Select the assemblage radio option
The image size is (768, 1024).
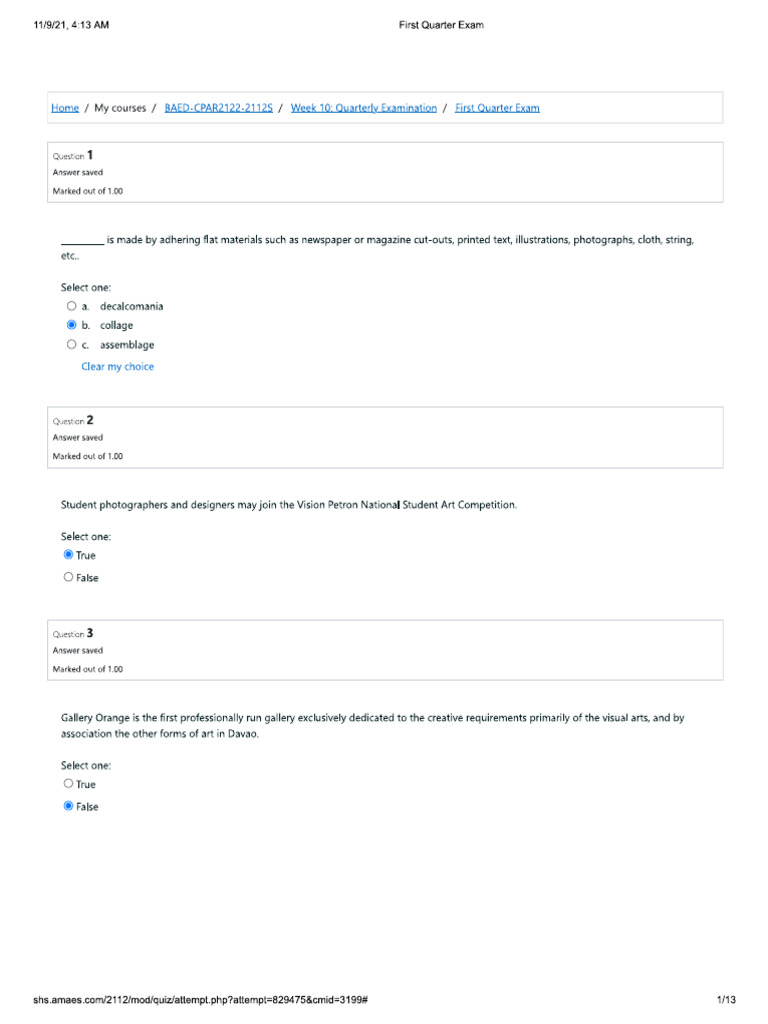coord(71,345)
